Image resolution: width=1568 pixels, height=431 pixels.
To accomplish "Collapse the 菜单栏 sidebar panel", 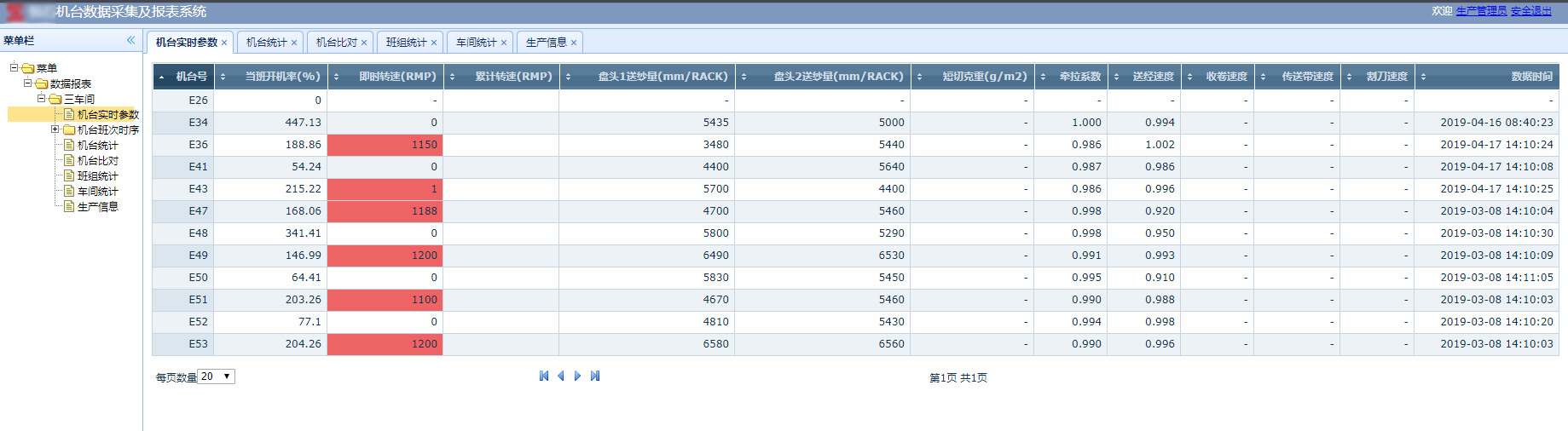I will [130, 40].
